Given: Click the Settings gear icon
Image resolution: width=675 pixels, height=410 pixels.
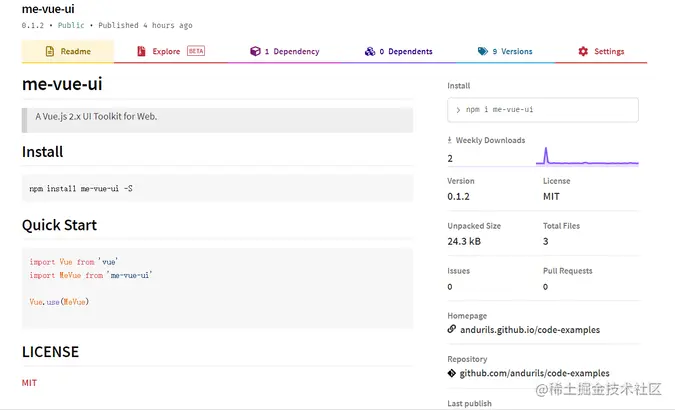Looking at the screenshot, I should [x=583, y=51].
